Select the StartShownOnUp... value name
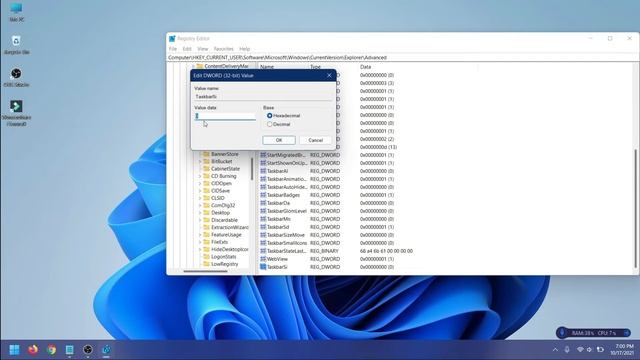 [x=287, y=163]
